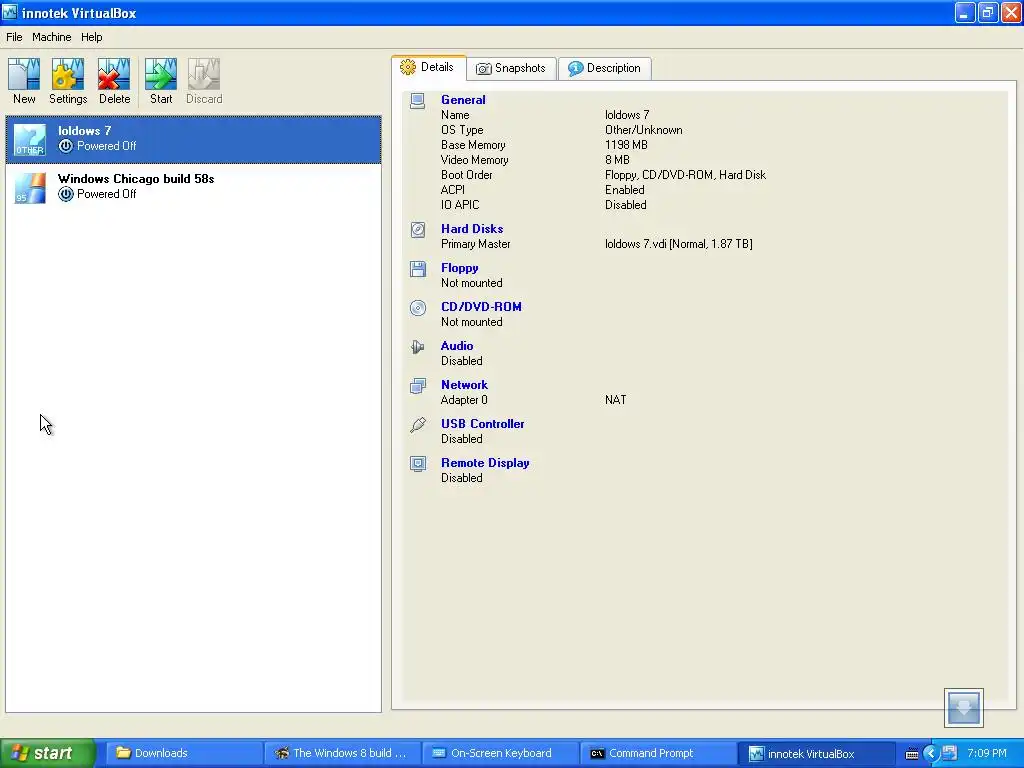Image resolution: width=1024 pixels, height=768 pixels.
Task: Switch to the Description tab
Action: point(605,68)
